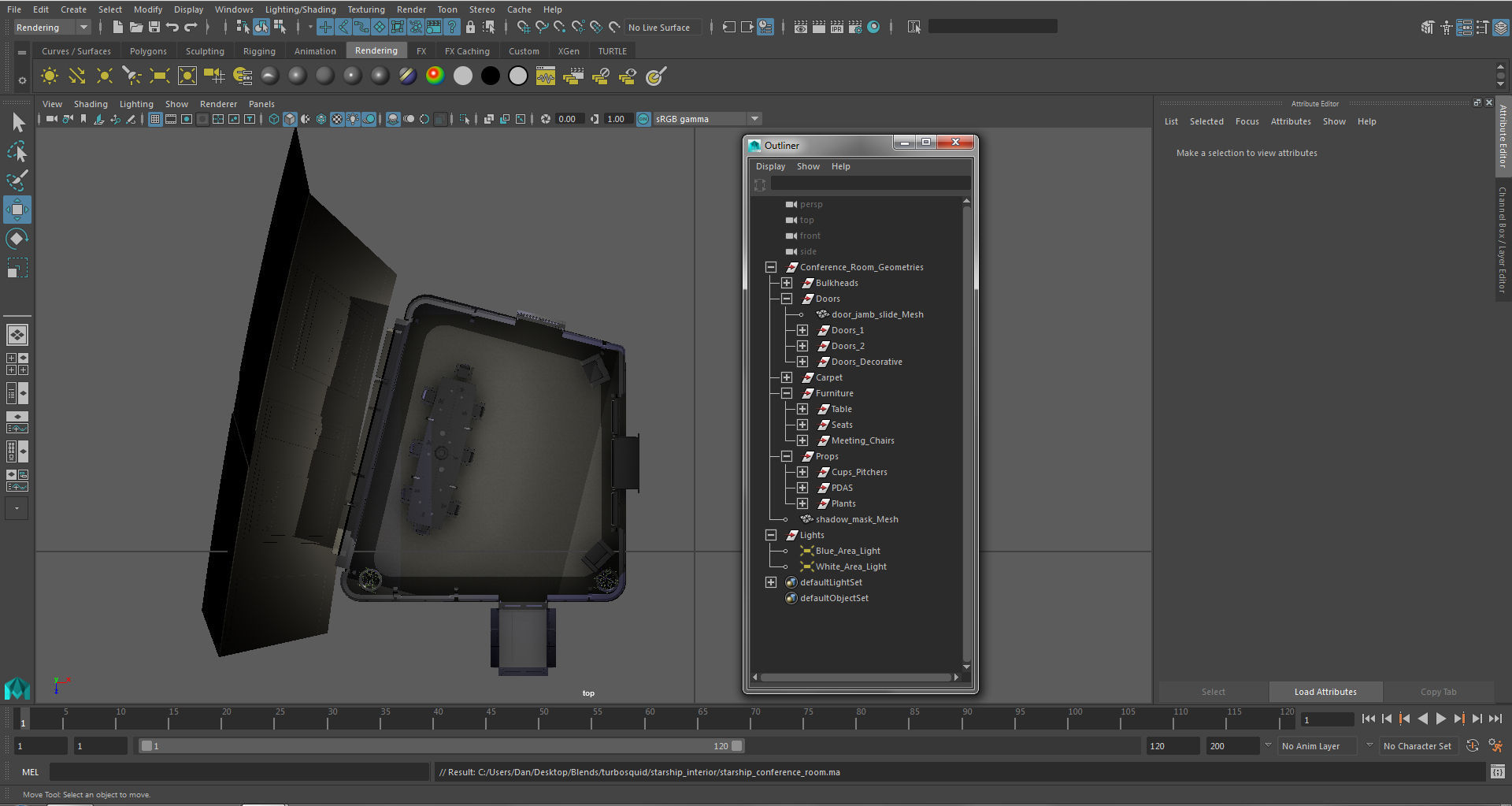Create a volume light from the shelf
1512x806 pixels.
point(187,76)
